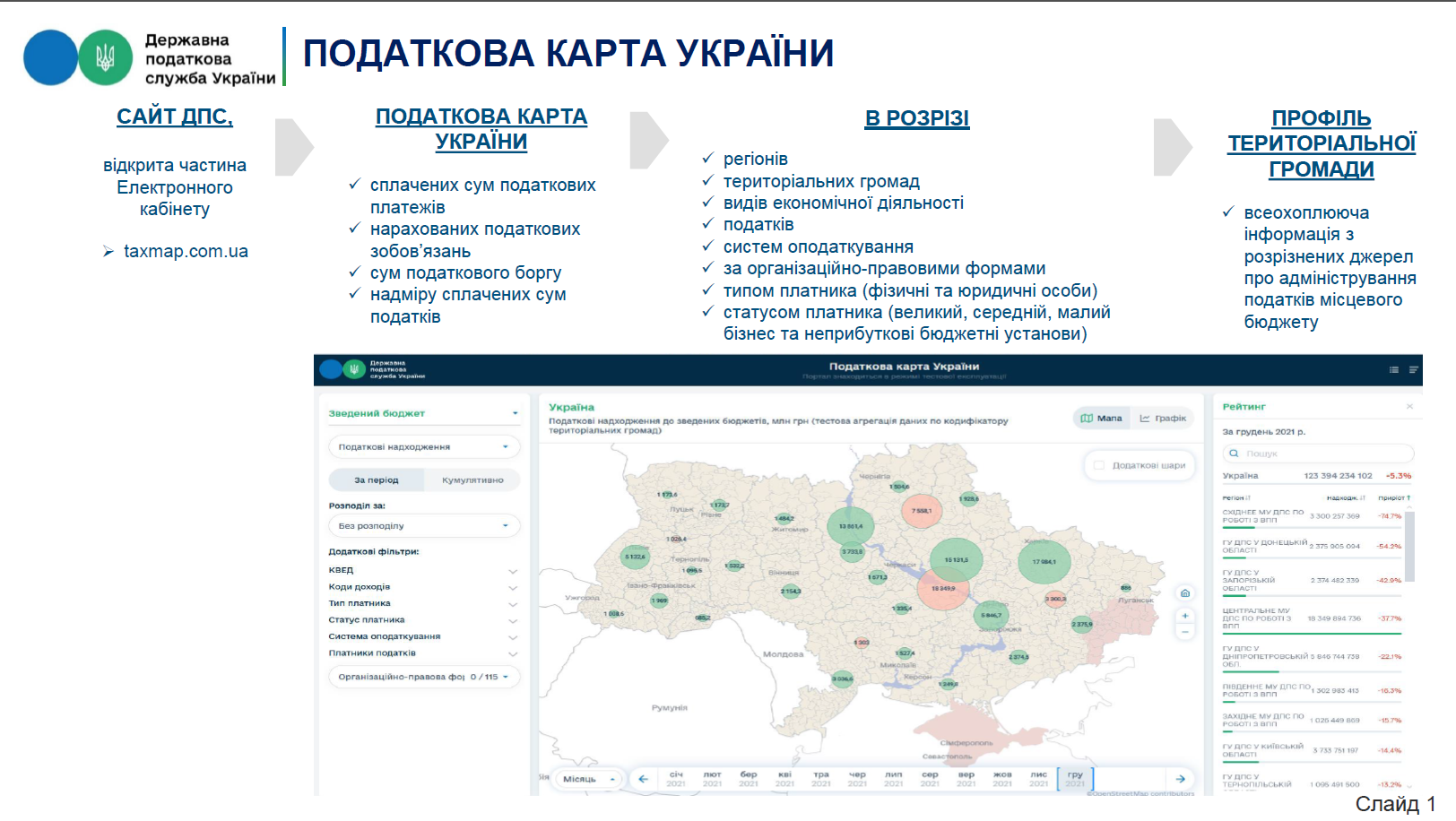
Task: Zoom out on map with minus button
Action: coord(1184,632)
